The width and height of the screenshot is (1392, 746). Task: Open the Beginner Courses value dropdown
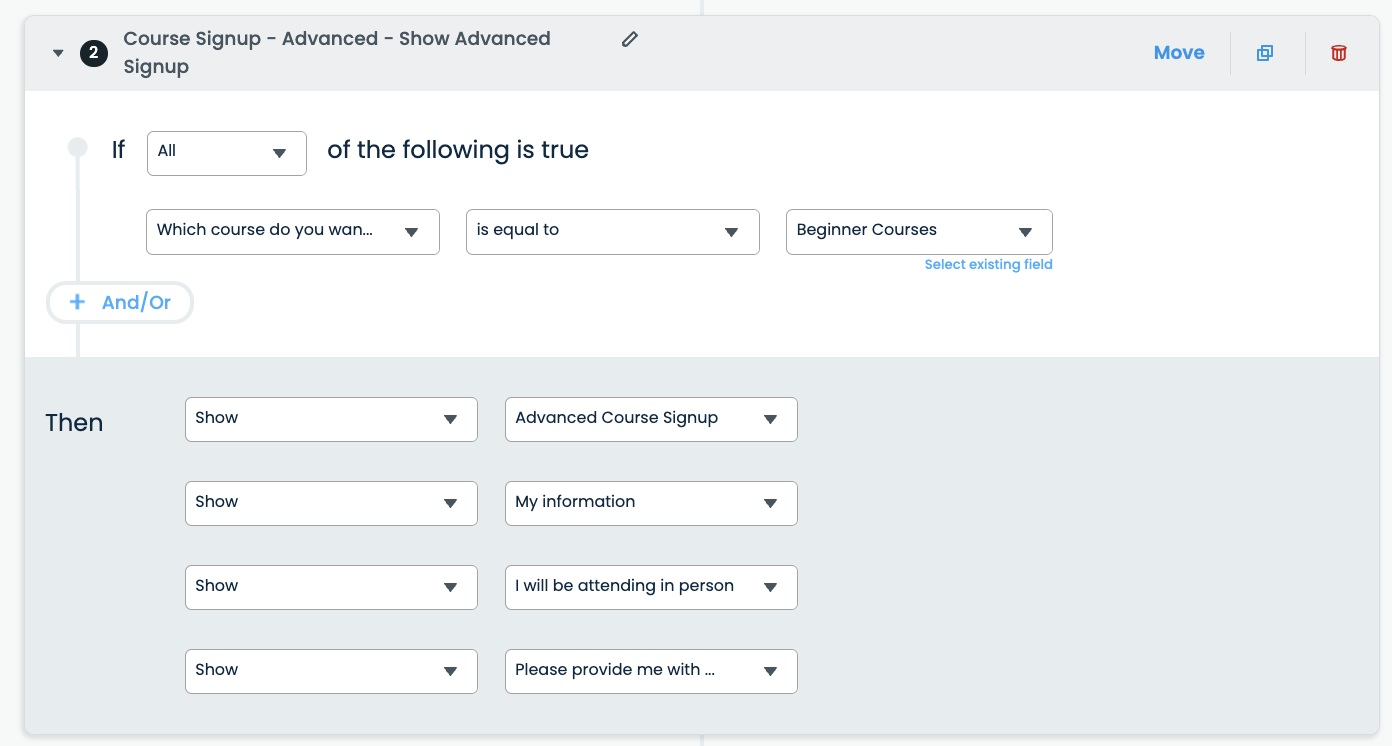[x=918, y=231]
